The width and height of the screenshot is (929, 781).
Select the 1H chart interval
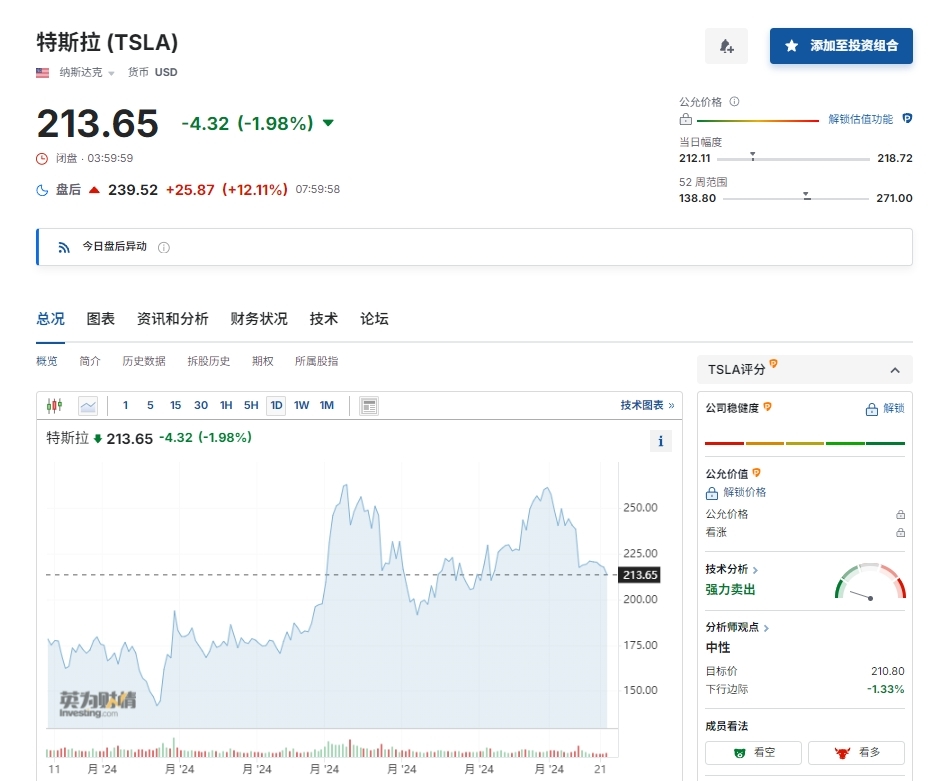tap(226, 405)
